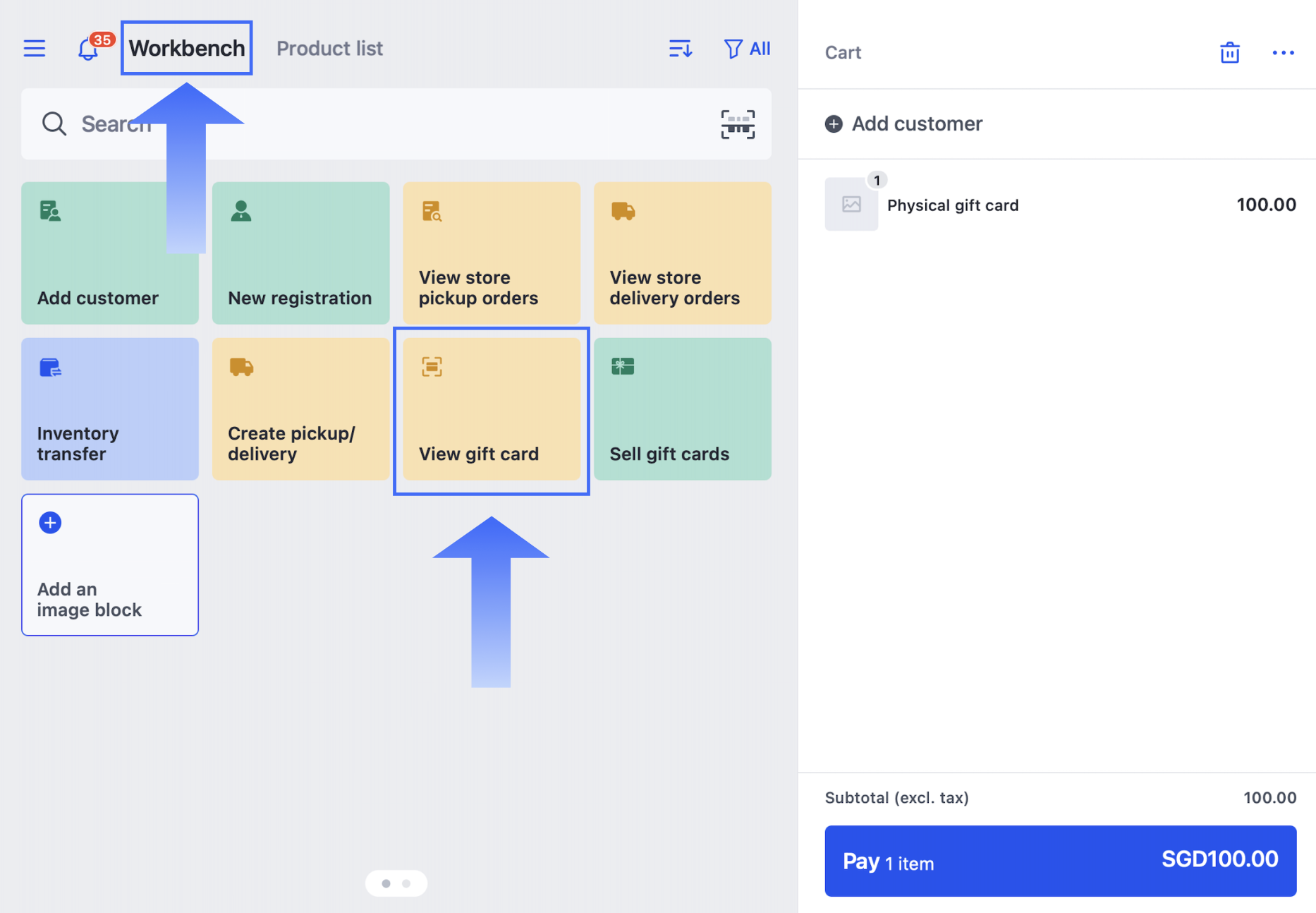Viewport: 1316px width, 913px height.
Task: Select the Sell gift cards tile
Action: [x=682, y=409]
